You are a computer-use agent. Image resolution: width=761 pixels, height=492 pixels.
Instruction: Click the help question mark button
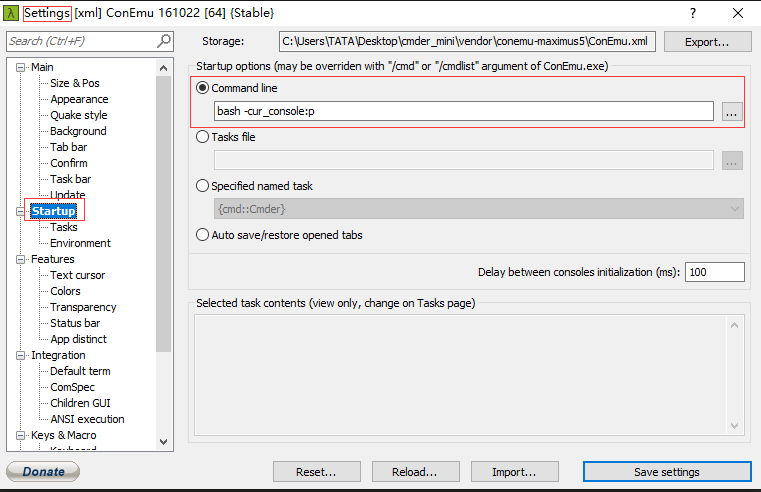[693, 13]
